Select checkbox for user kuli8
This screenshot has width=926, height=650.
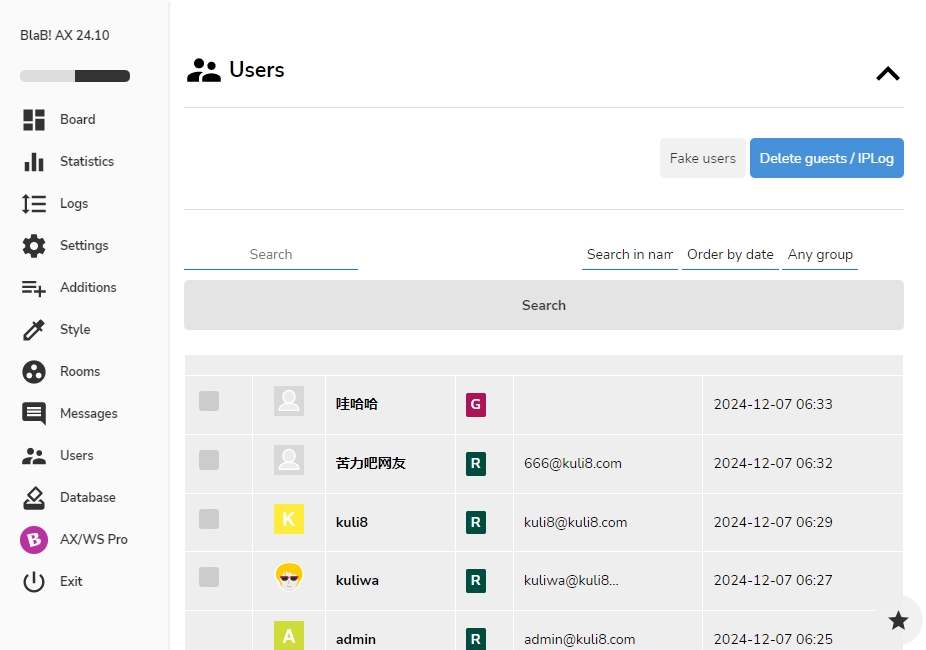(209, 519)
